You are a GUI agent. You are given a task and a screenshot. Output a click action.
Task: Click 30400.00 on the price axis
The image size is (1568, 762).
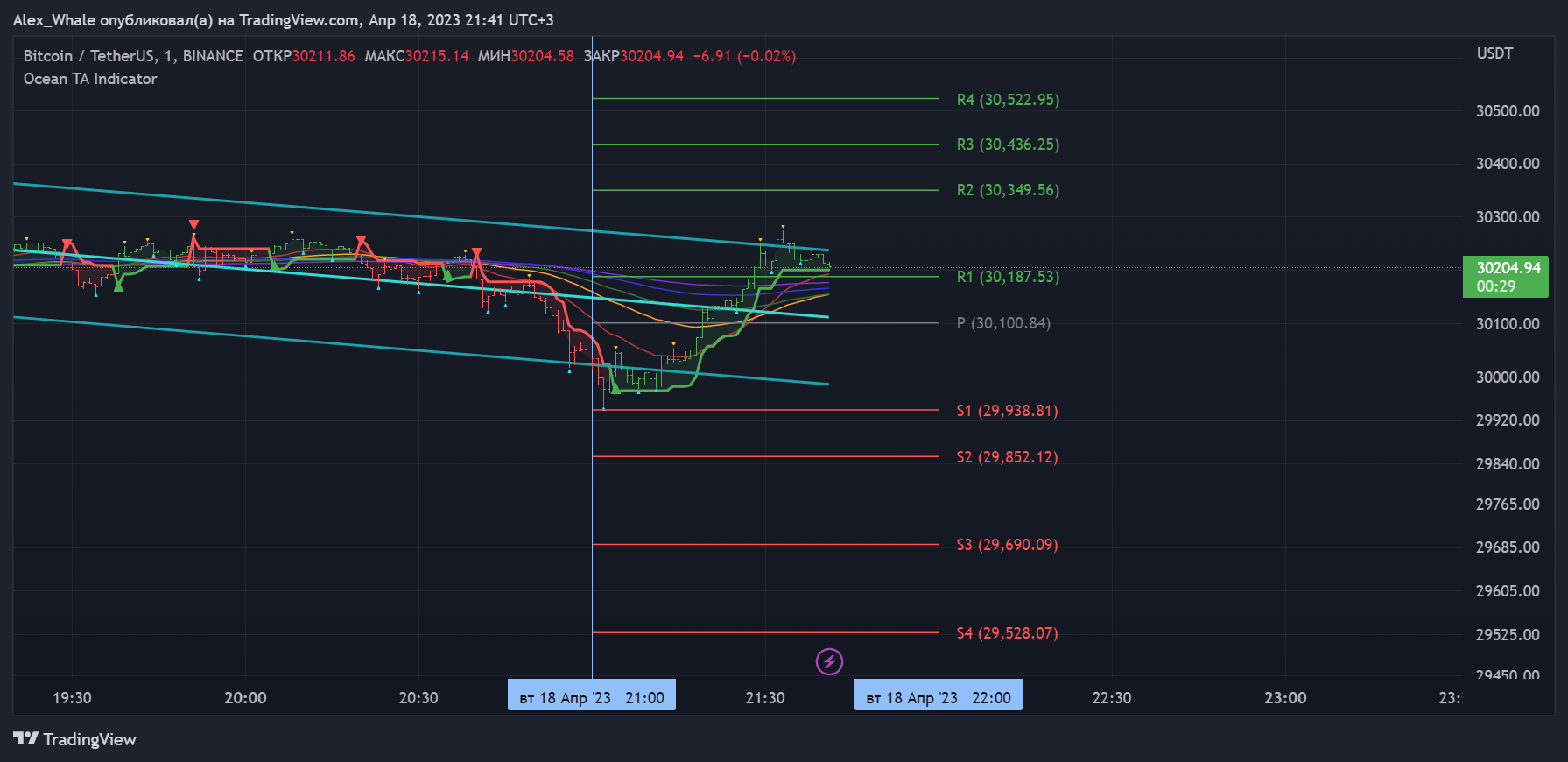pyautogui.click(x=1508, y=164)
